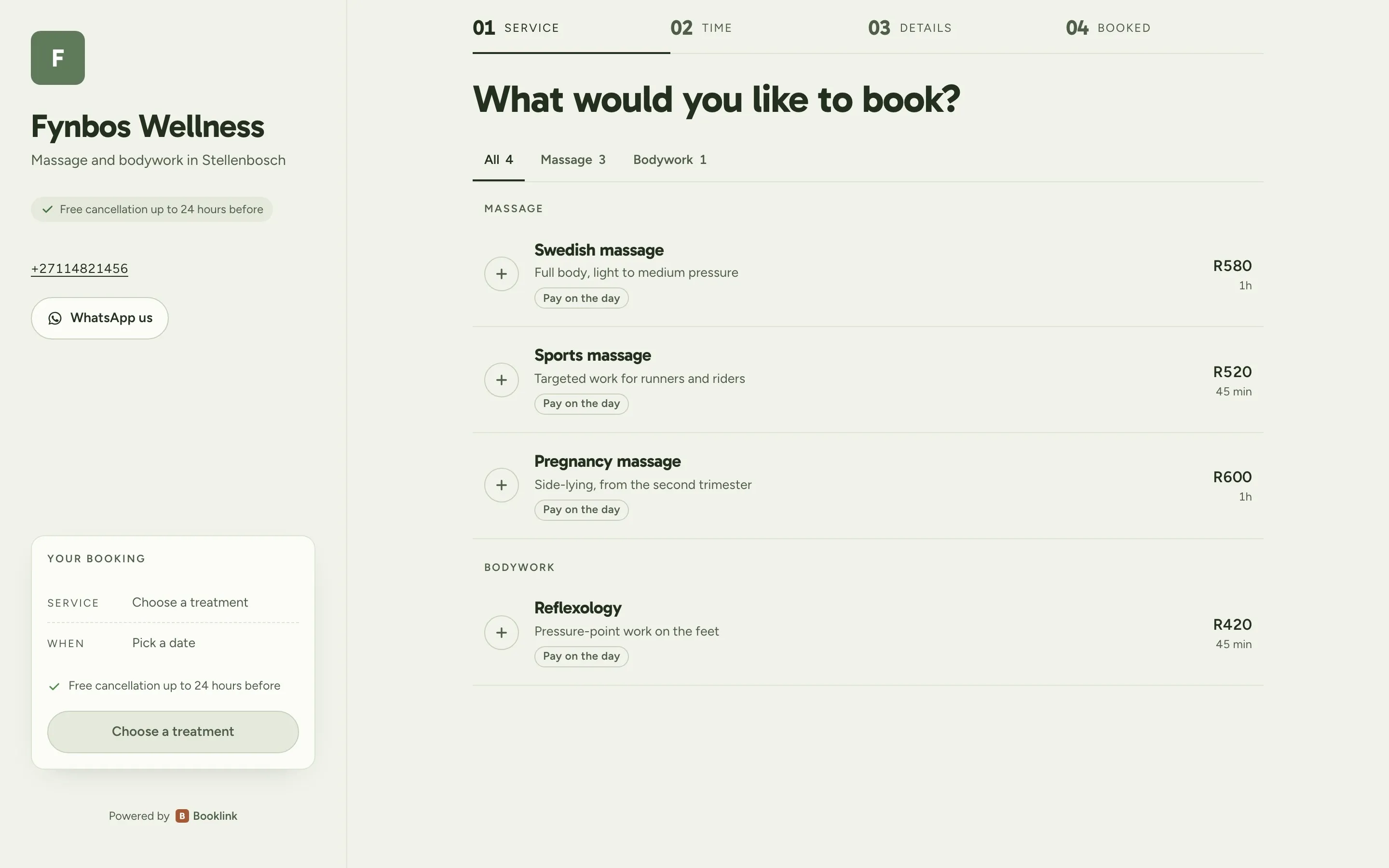The width and height of the screenshot is (1389, 868).
Task: Click the Choose a treatment button
Action: click(x=173, y=732)
